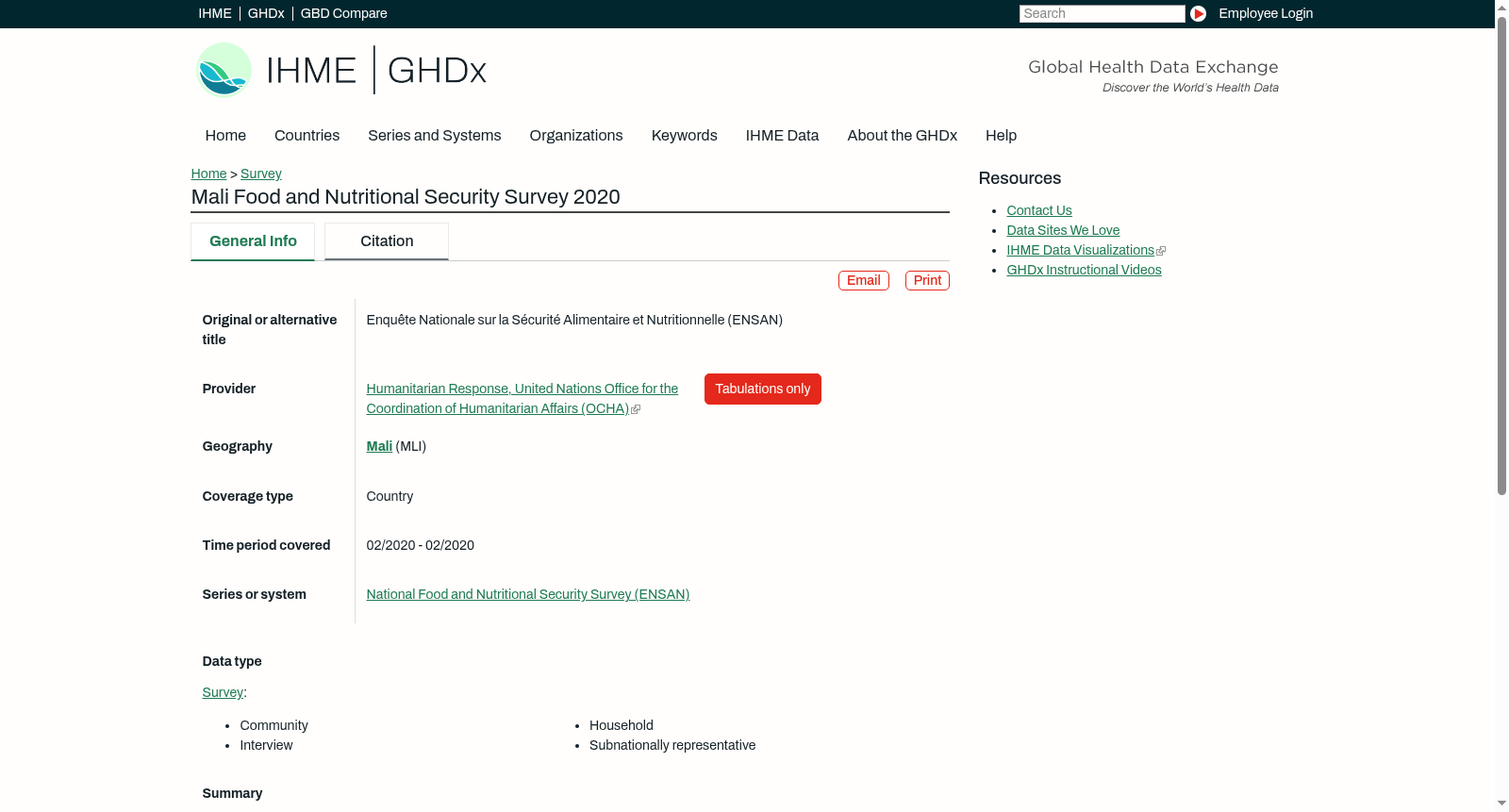The image size is (1509, 812).
Task: Click the Print button
Action: click(x=927, y=281)
